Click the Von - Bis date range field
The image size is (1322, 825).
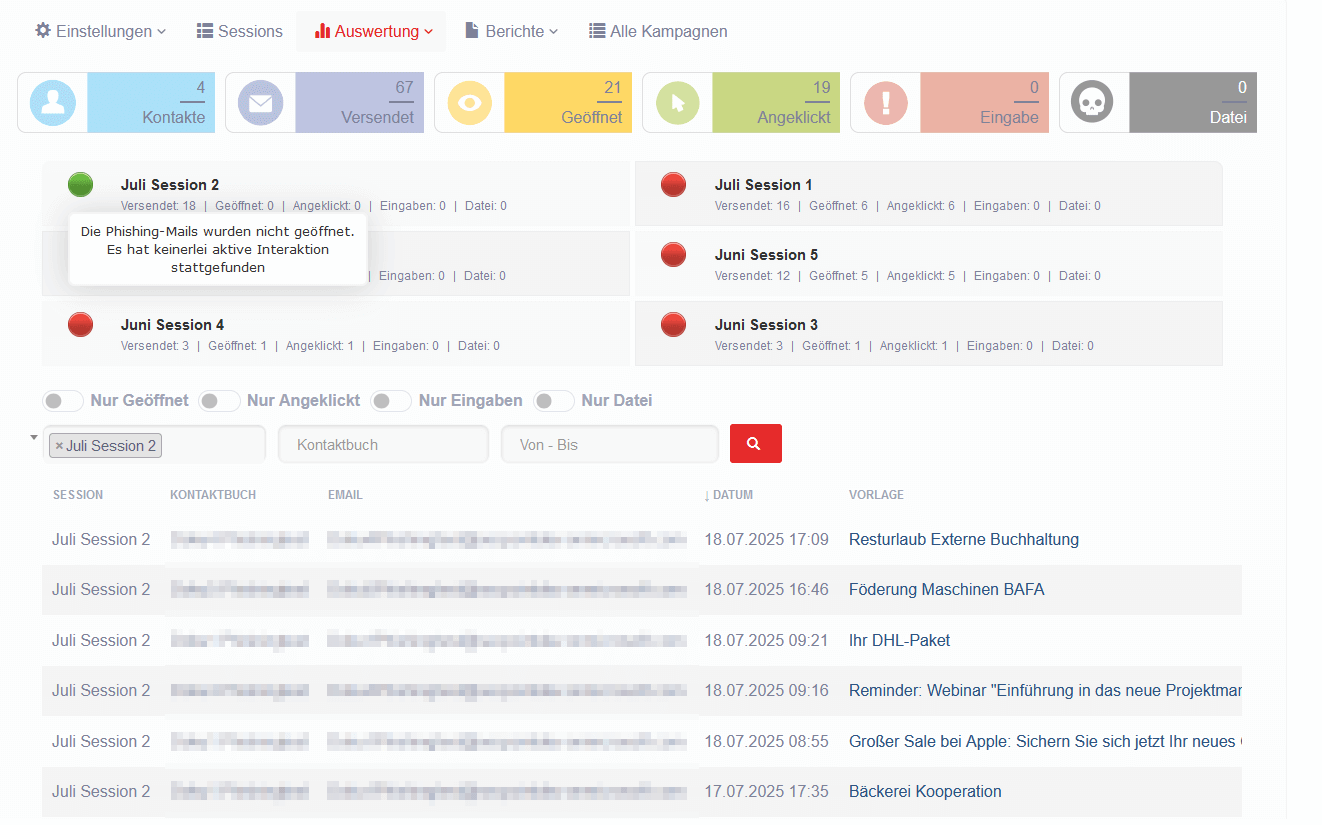click(x=609, y=445)
